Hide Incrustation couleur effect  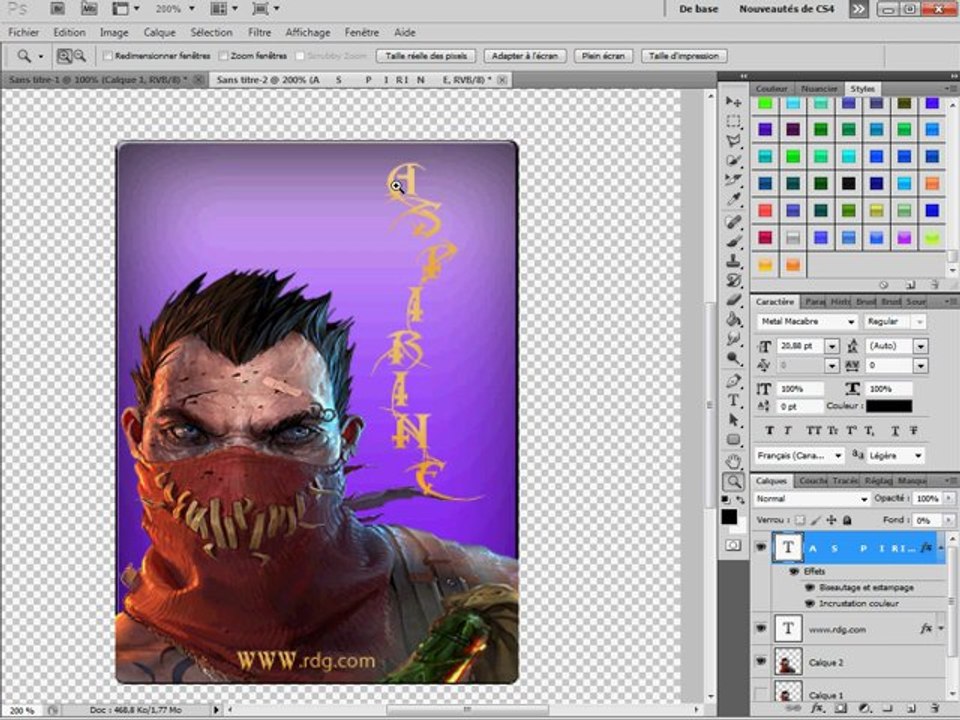point(809,603)
